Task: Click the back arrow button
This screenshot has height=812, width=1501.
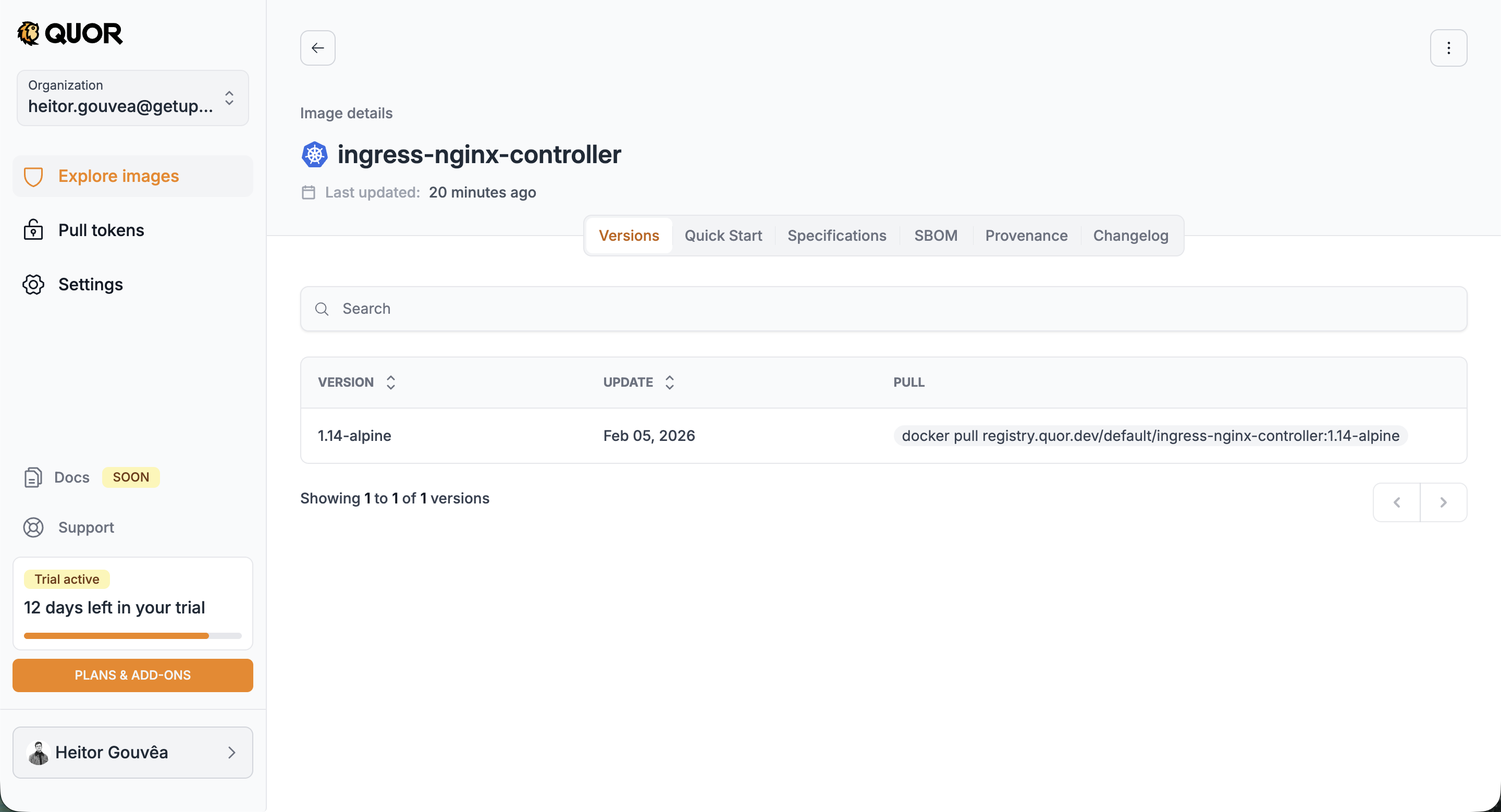Action: pyautogui.click(x=317, y=48)
